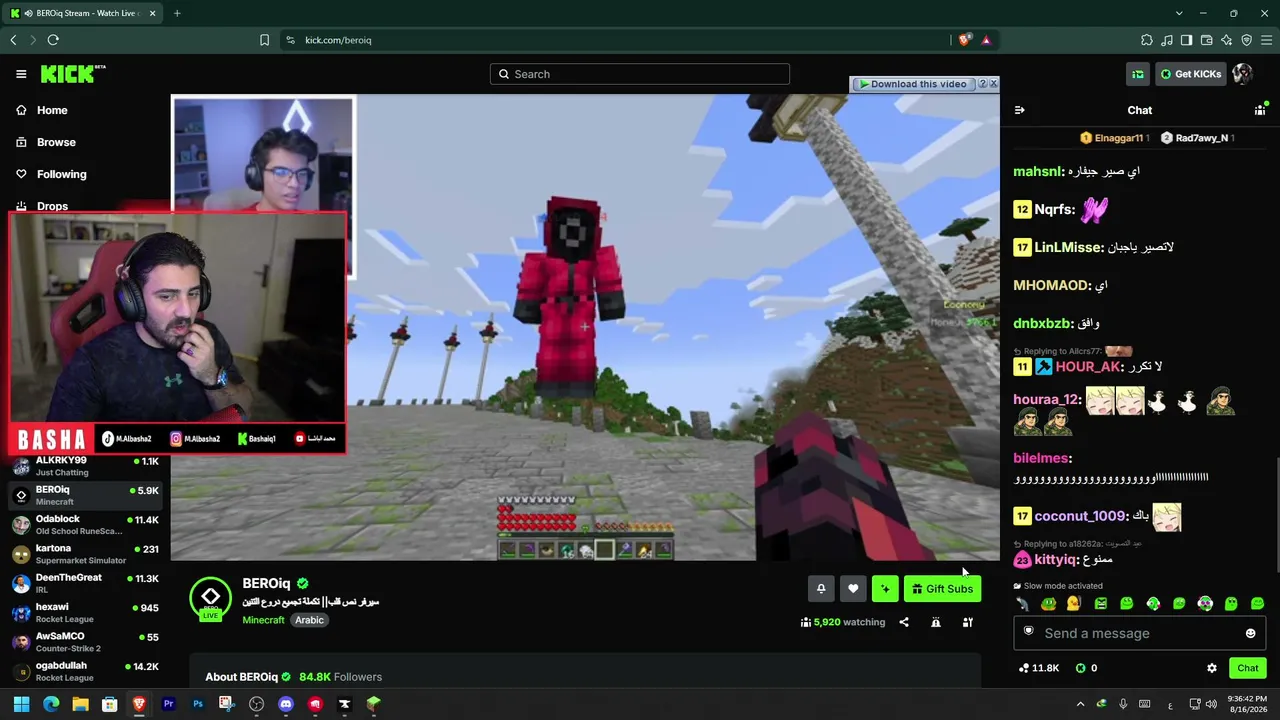Image resolution: width=1280 pixels, height=720 pixels.
Task: Open Brave VPN shield icon
Action: (1246, 40)
